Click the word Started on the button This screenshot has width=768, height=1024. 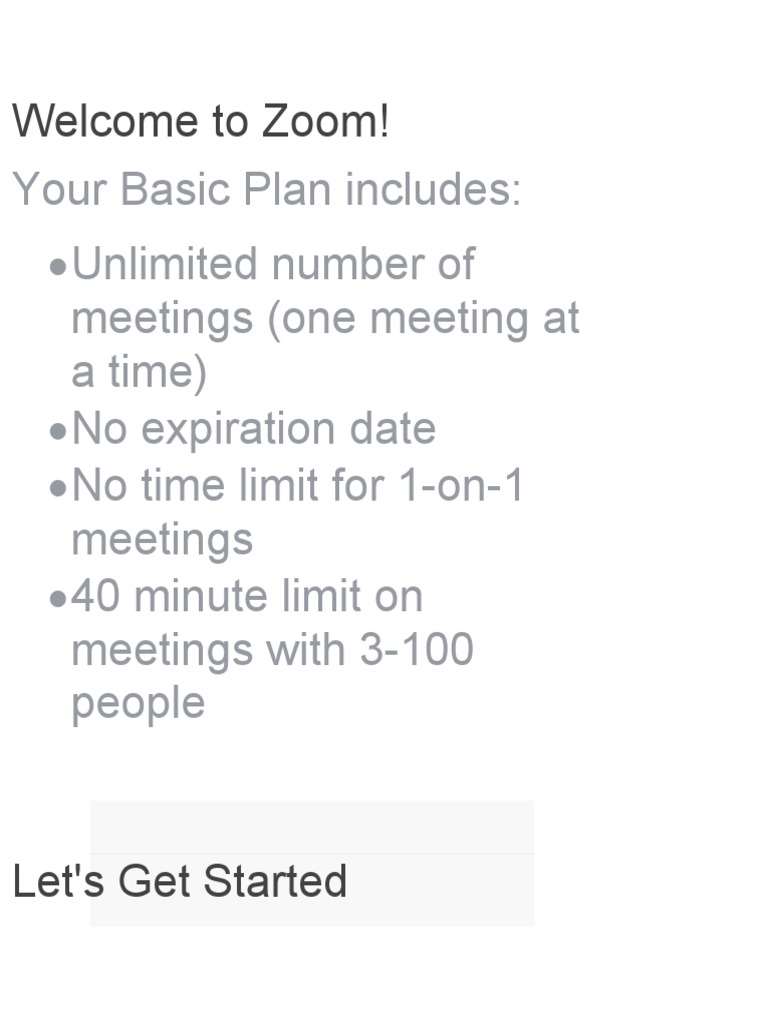tap(275, 882)
